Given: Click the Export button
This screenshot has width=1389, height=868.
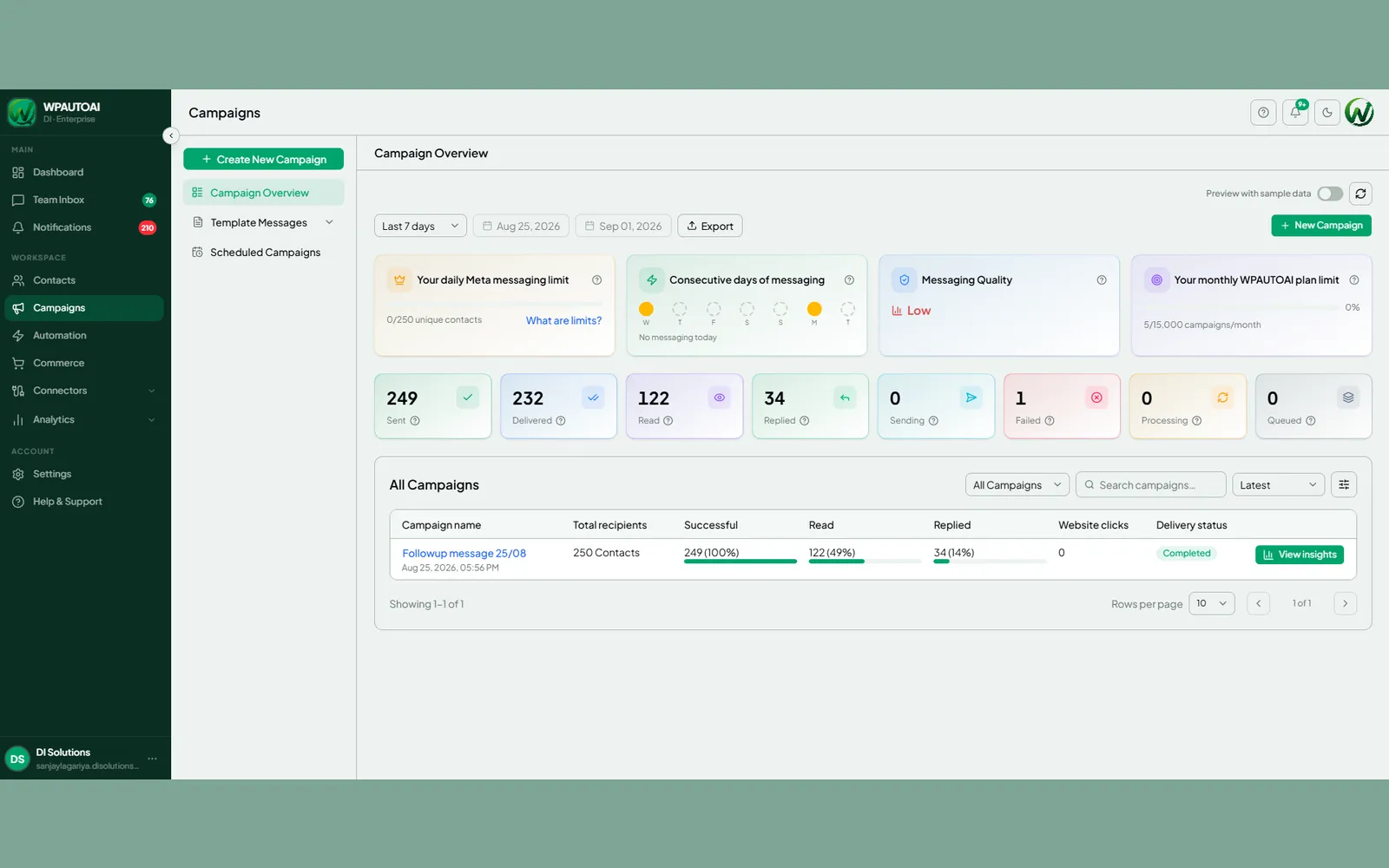Looking at the screenshot, I should [710, 226].
